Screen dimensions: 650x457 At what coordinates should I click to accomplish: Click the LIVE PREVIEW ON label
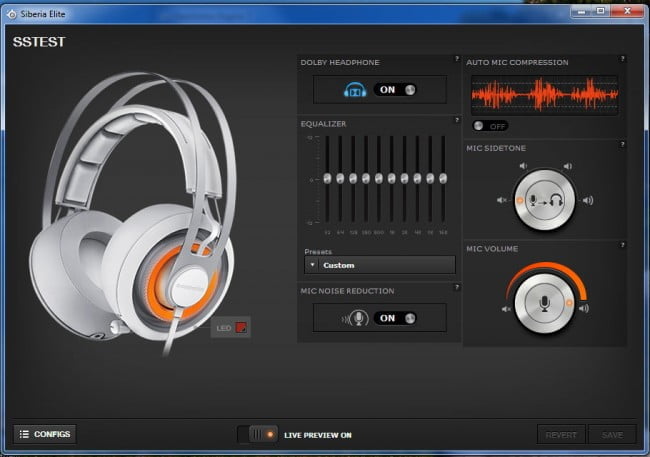click(318, 435)
